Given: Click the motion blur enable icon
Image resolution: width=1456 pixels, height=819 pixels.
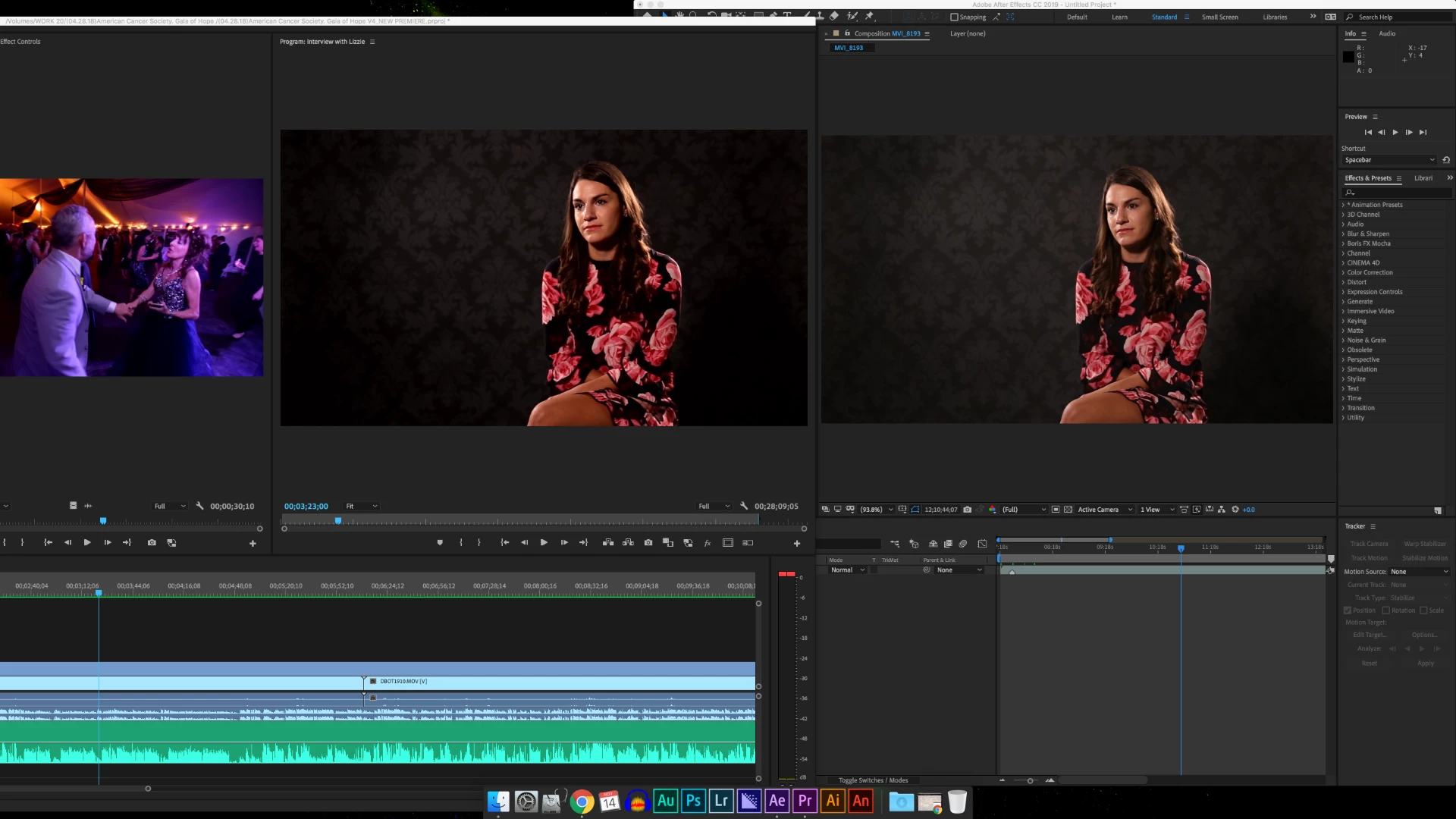Looking at the screenshot, I should click(x=962, y=544).
